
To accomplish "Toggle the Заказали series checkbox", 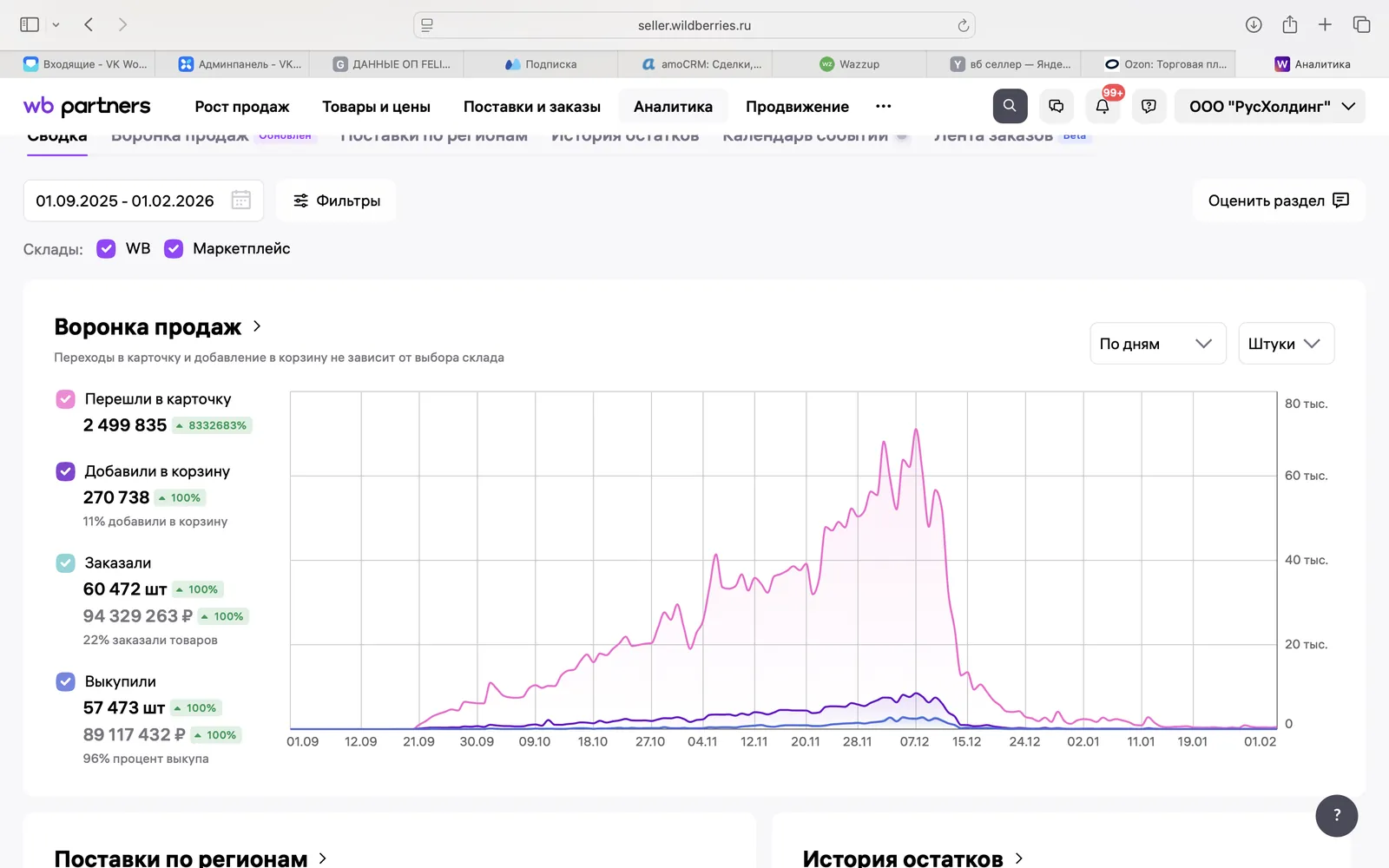I will 65,563.
